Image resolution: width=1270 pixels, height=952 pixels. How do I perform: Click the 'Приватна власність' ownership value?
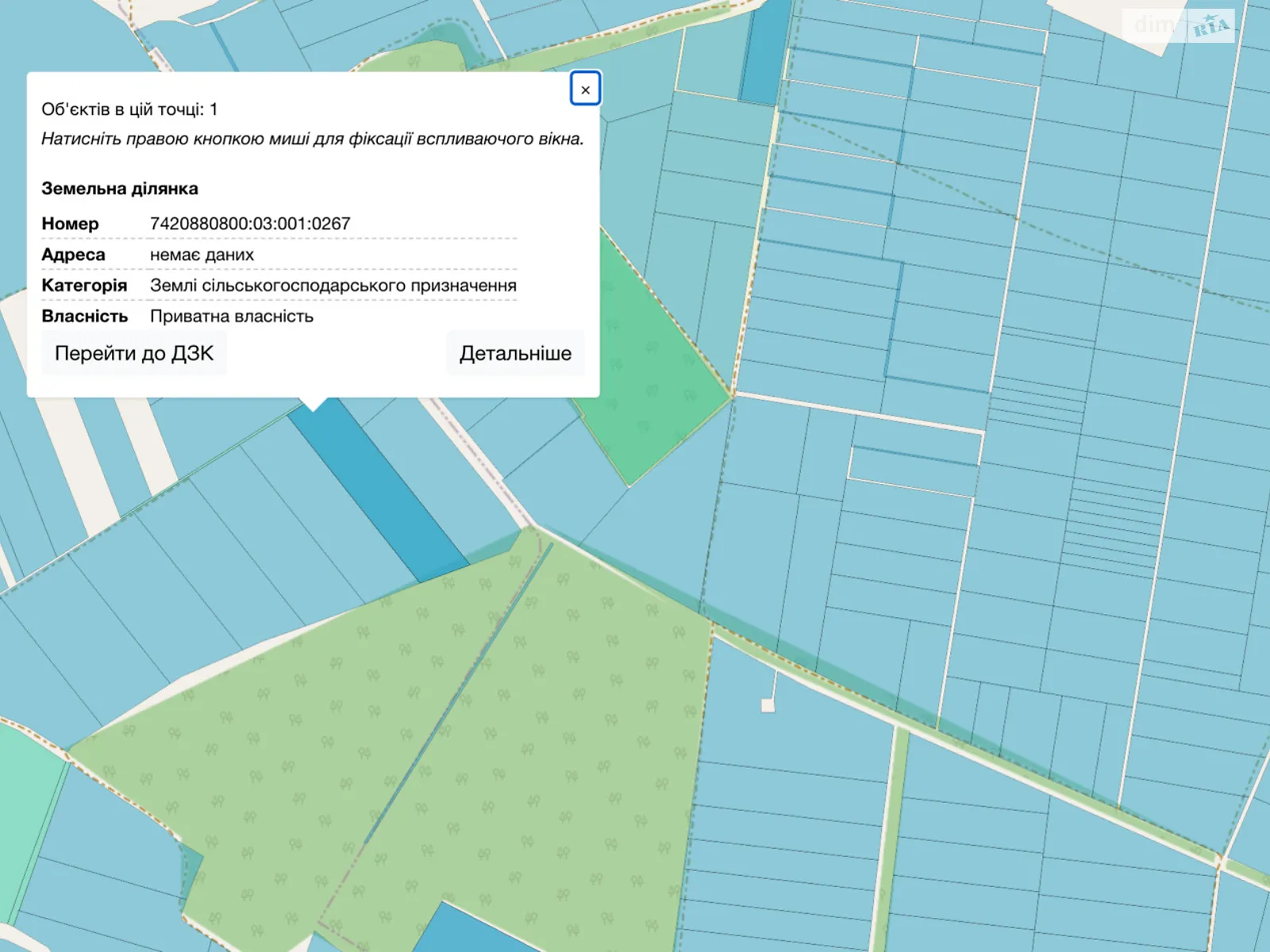[232, 317]
